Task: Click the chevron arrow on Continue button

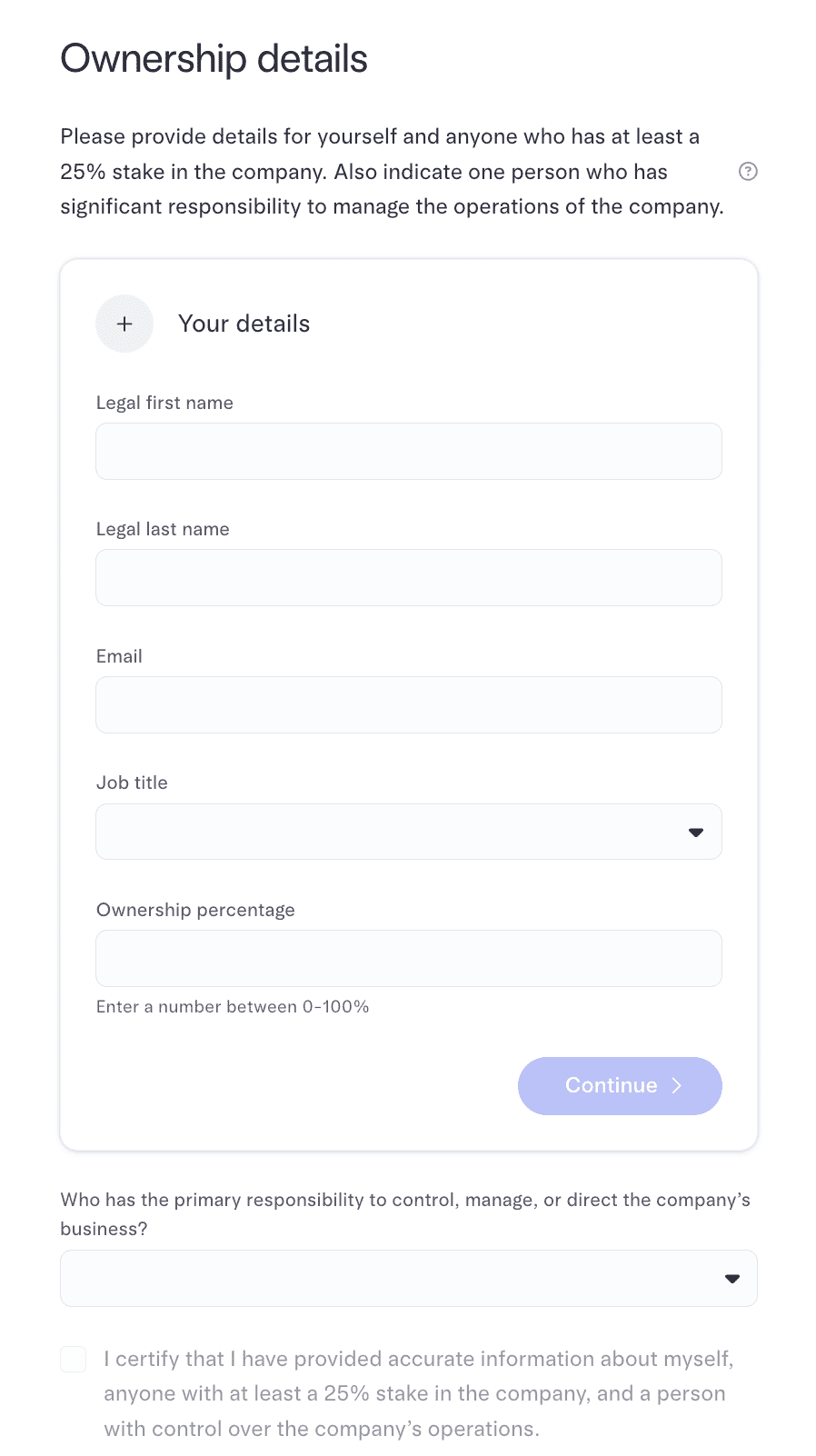Action: pyautogui.click(x=677, y=1086)
